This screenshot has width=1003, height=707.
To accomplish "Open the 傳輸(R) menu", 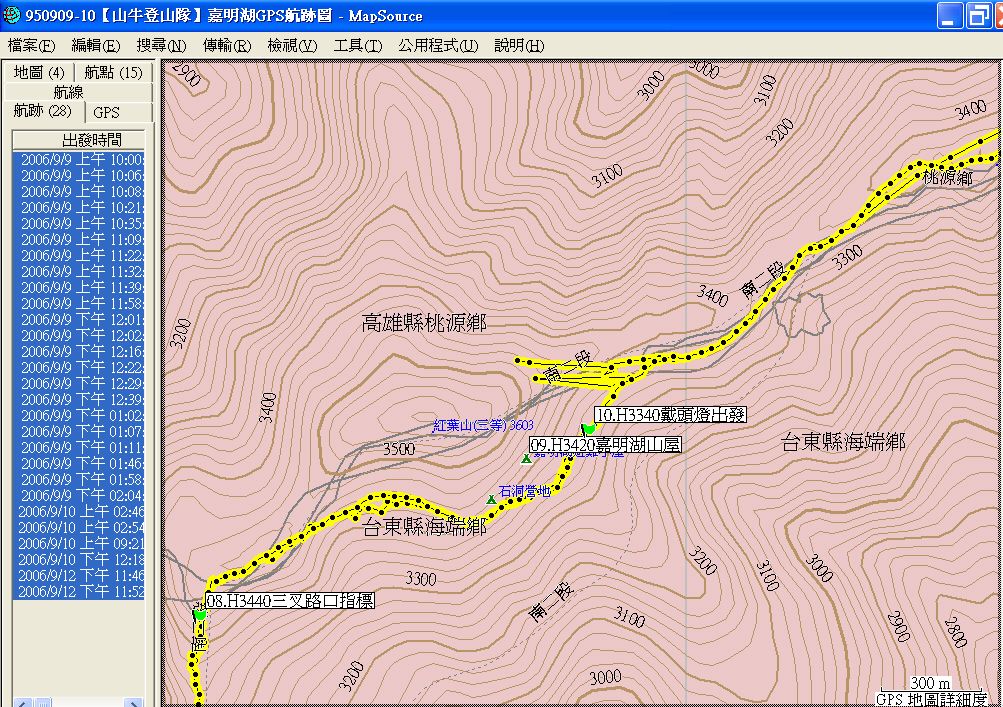I will (x=227, y=45).
